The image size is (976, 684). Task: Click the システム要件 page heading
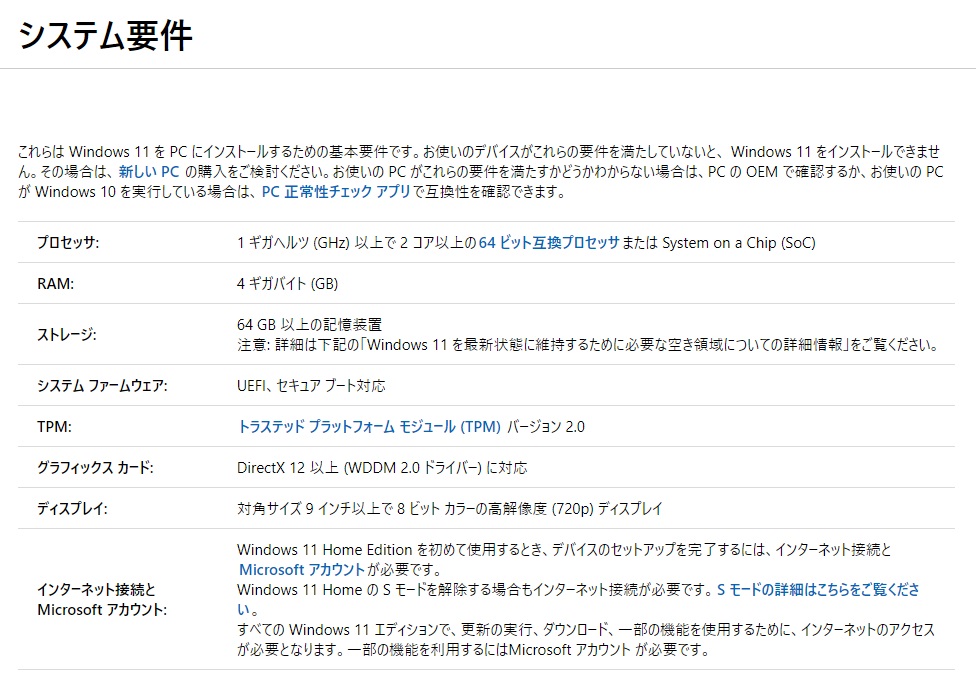(105, 35)
